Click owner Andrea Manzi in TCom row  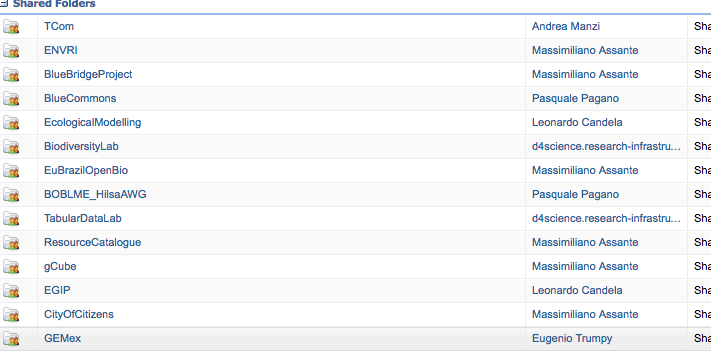coord(565,26)
